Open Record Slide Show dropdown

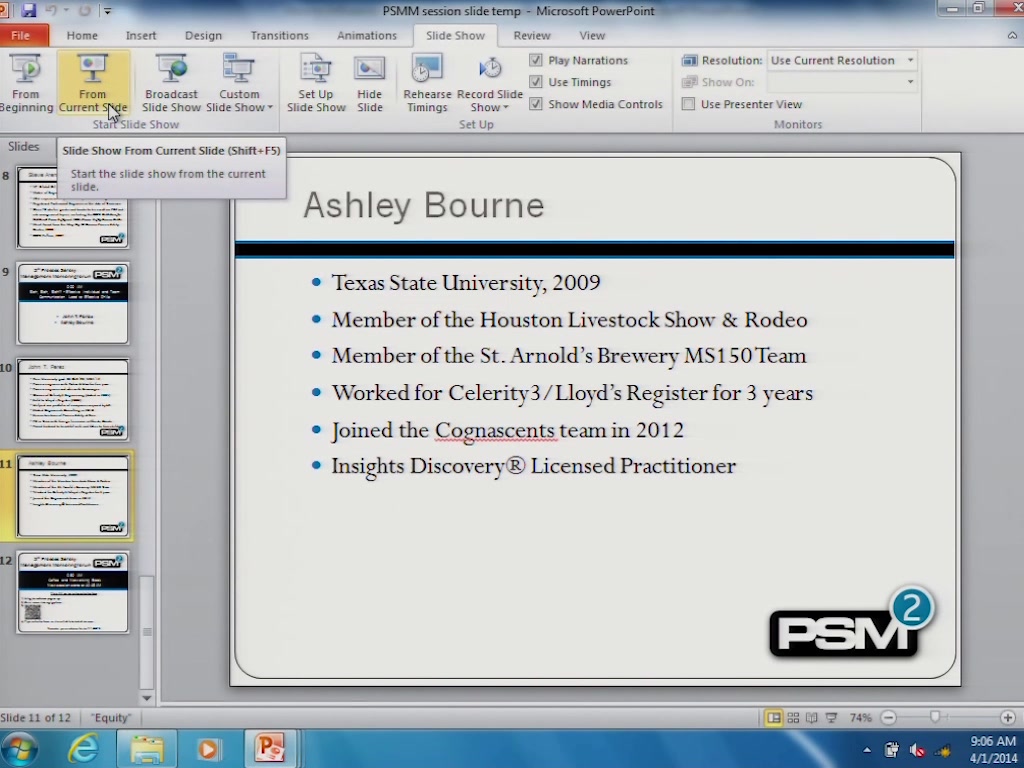(x=490, y=84)
